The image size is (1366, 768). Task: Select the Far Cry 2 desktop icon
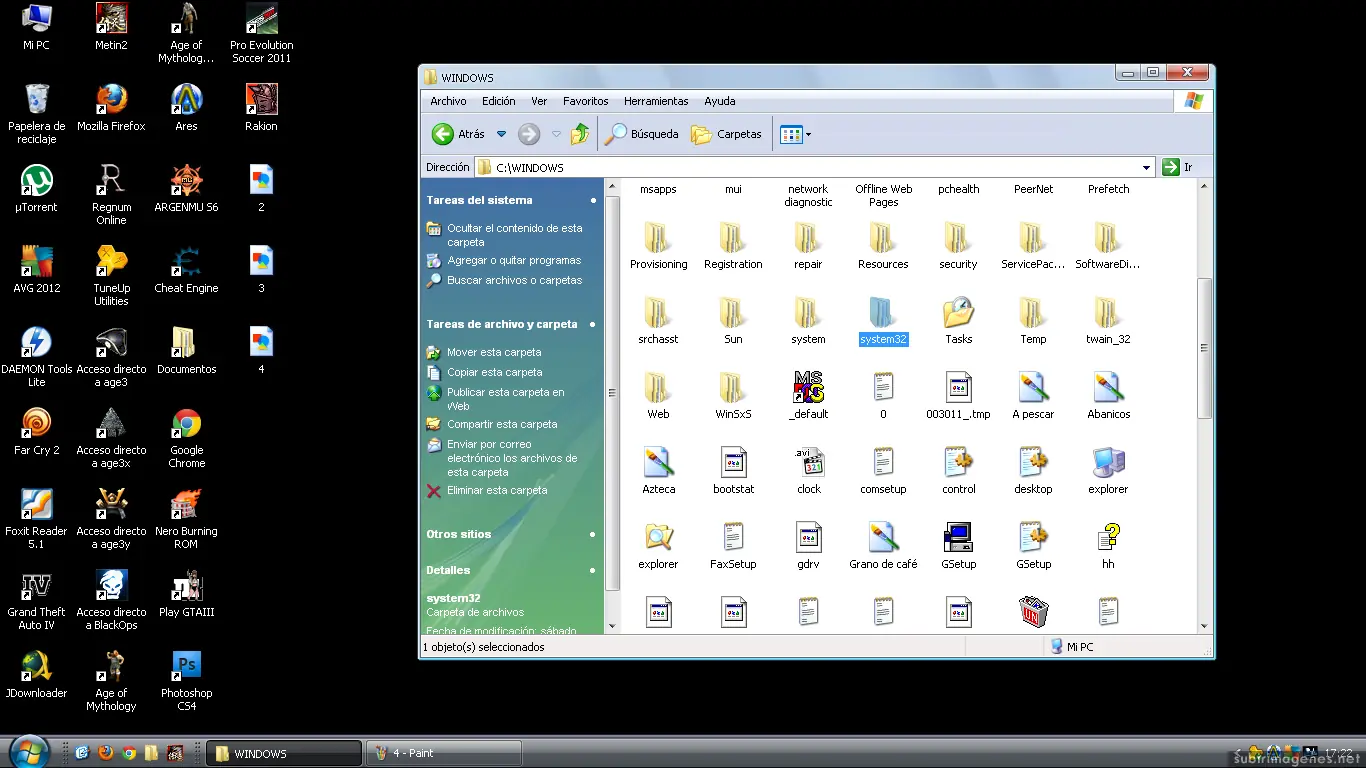[37, 432]
